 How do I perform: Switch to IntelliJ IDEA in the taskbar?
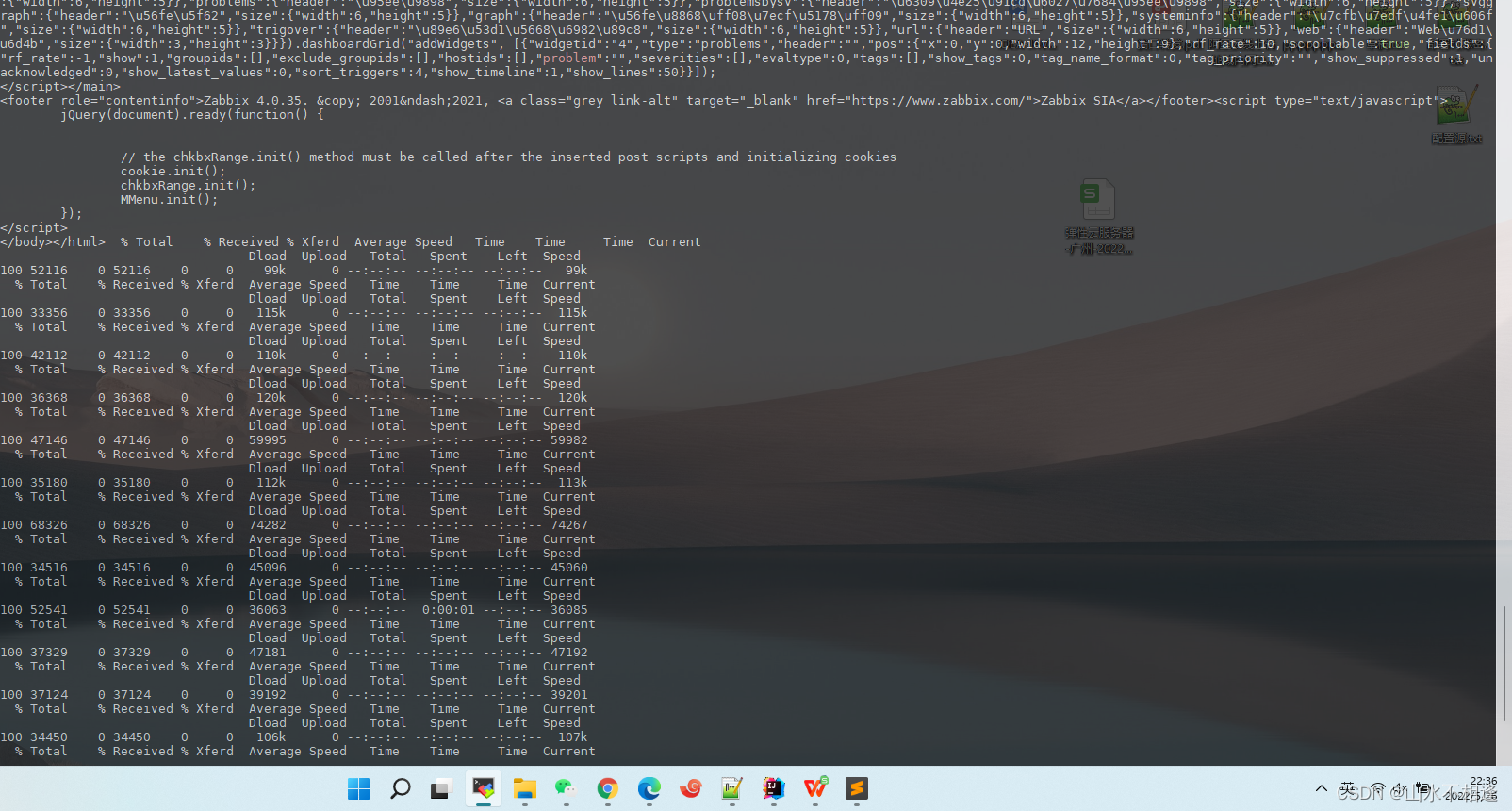pyautogui.click(x=774, y=788)
